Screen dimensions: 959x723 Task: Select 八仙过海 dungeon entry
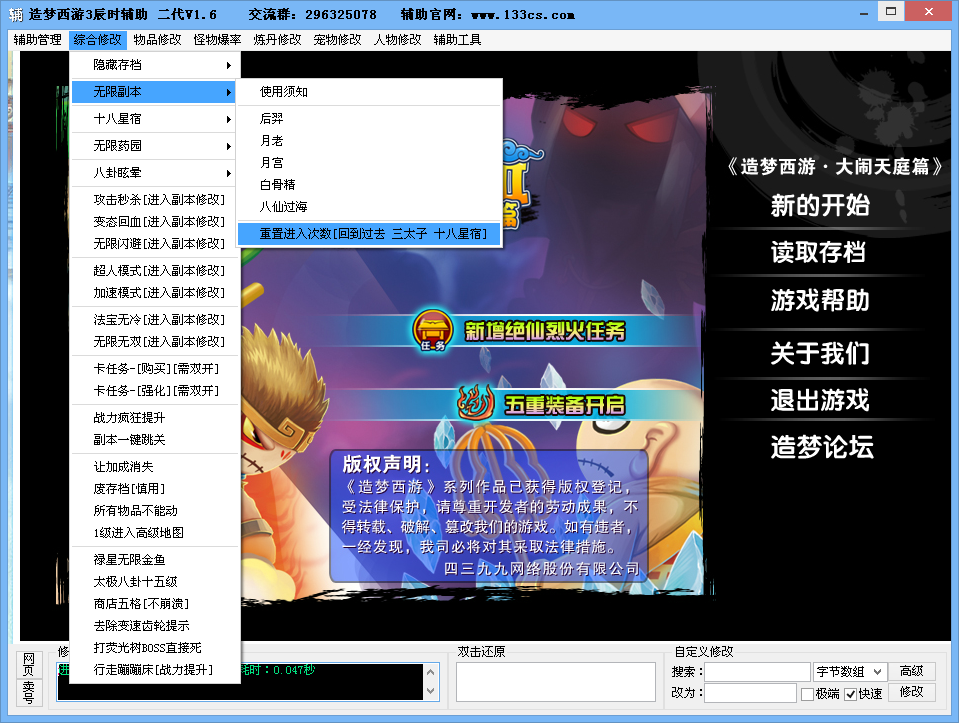click(369, 207)
